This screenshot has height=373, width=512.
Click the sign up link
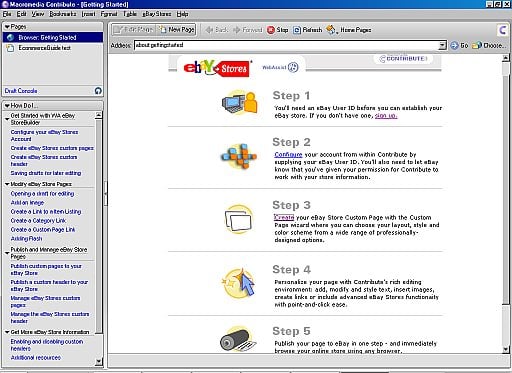click(x=386, y=116)
